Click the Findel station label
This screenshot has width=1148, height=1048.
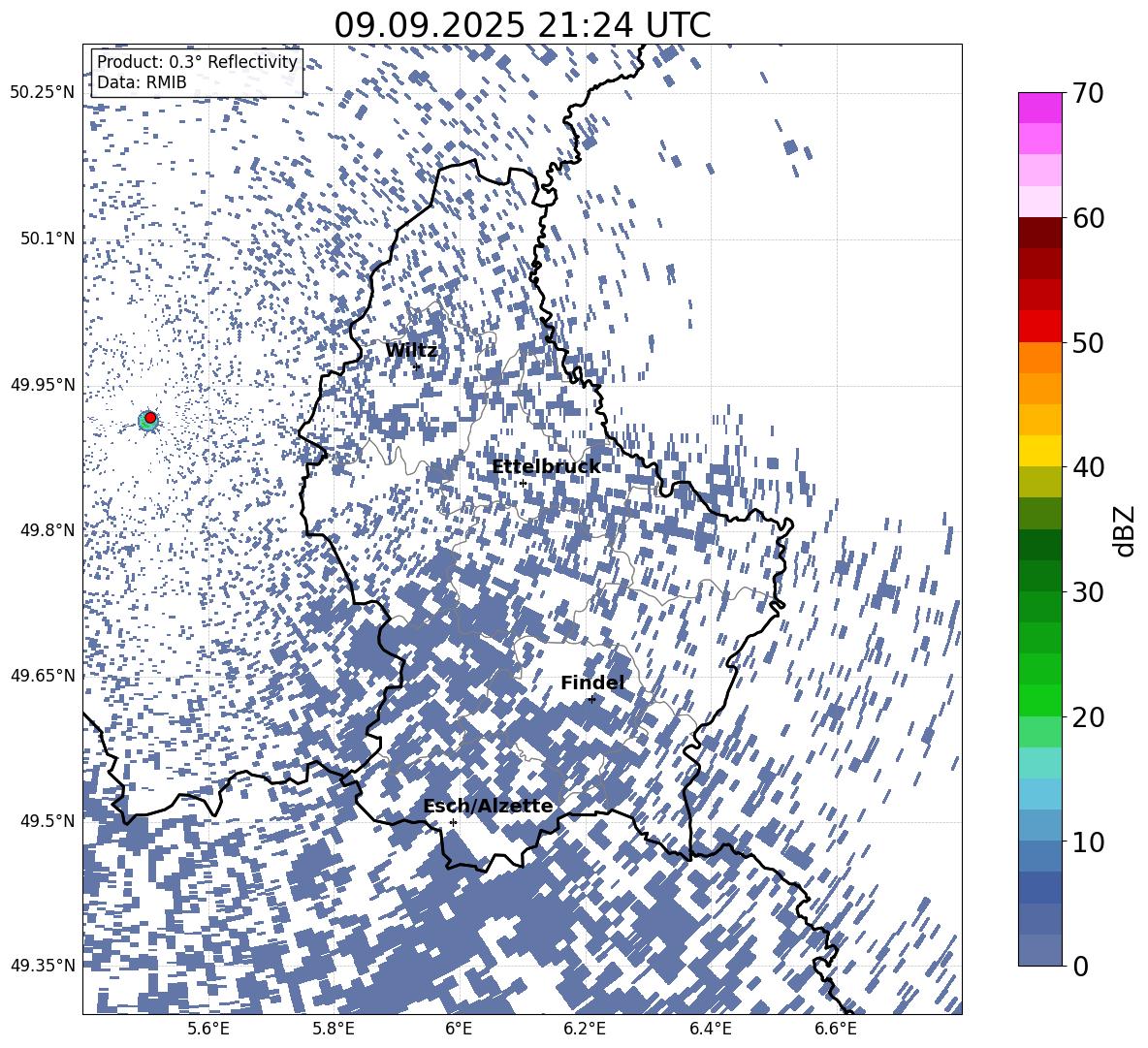(592, 683)
